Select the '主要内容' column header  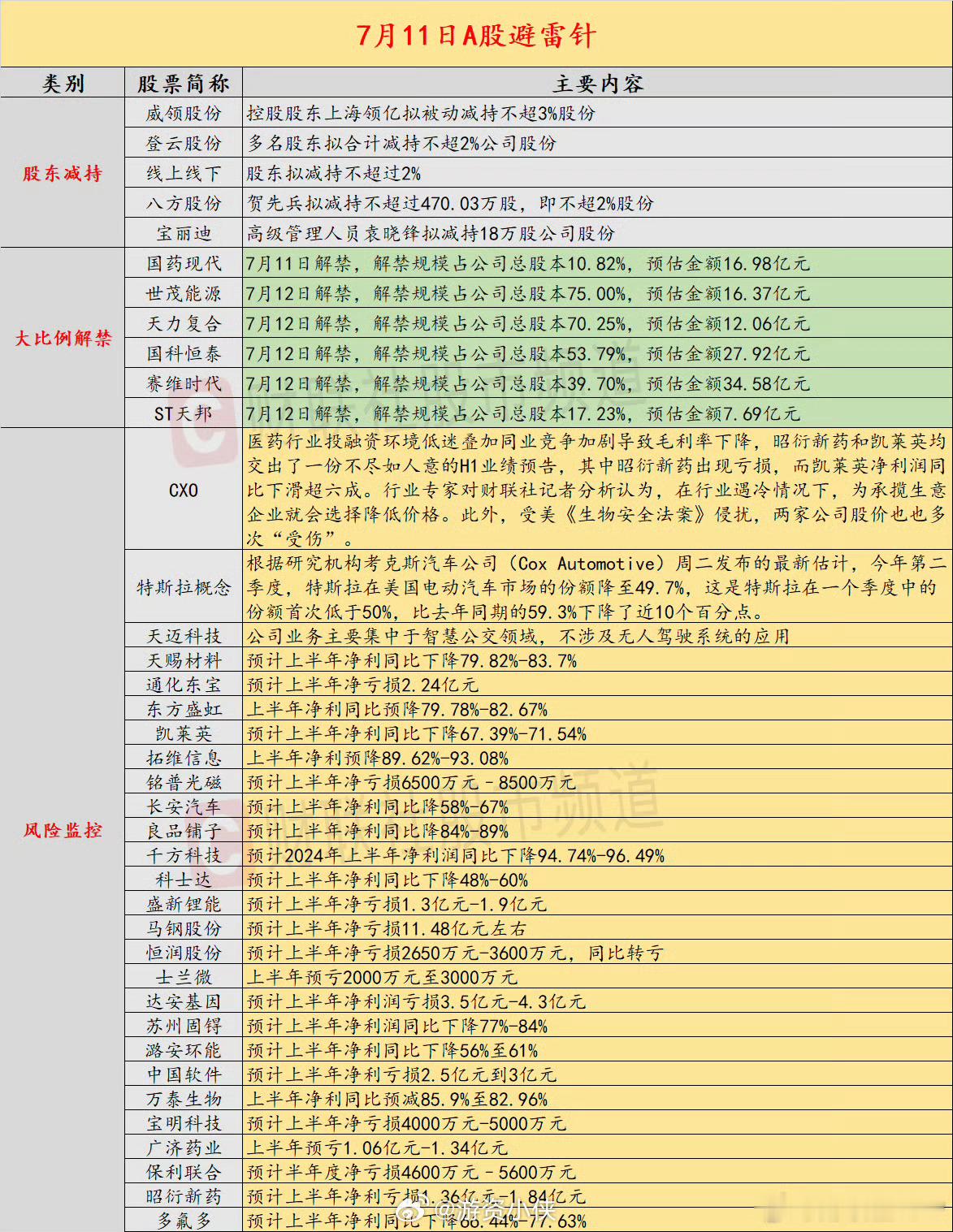598,84
